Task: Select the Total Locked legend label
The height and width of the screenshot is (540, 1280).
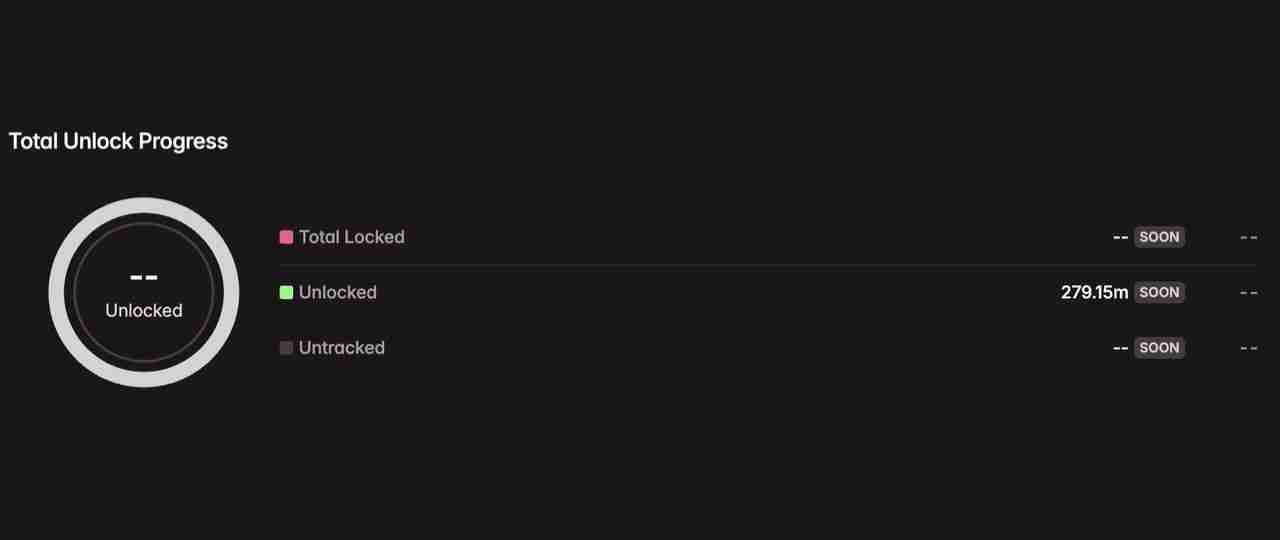Action: pos(351,237)
